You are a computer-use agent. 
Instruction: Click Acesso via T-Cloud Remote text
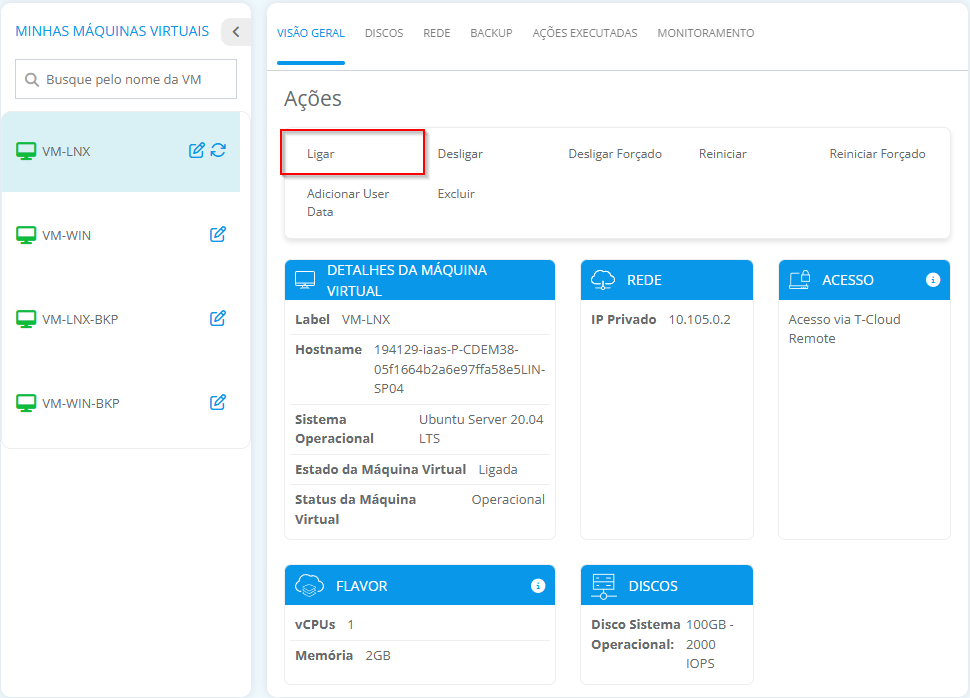pos(844,329)
